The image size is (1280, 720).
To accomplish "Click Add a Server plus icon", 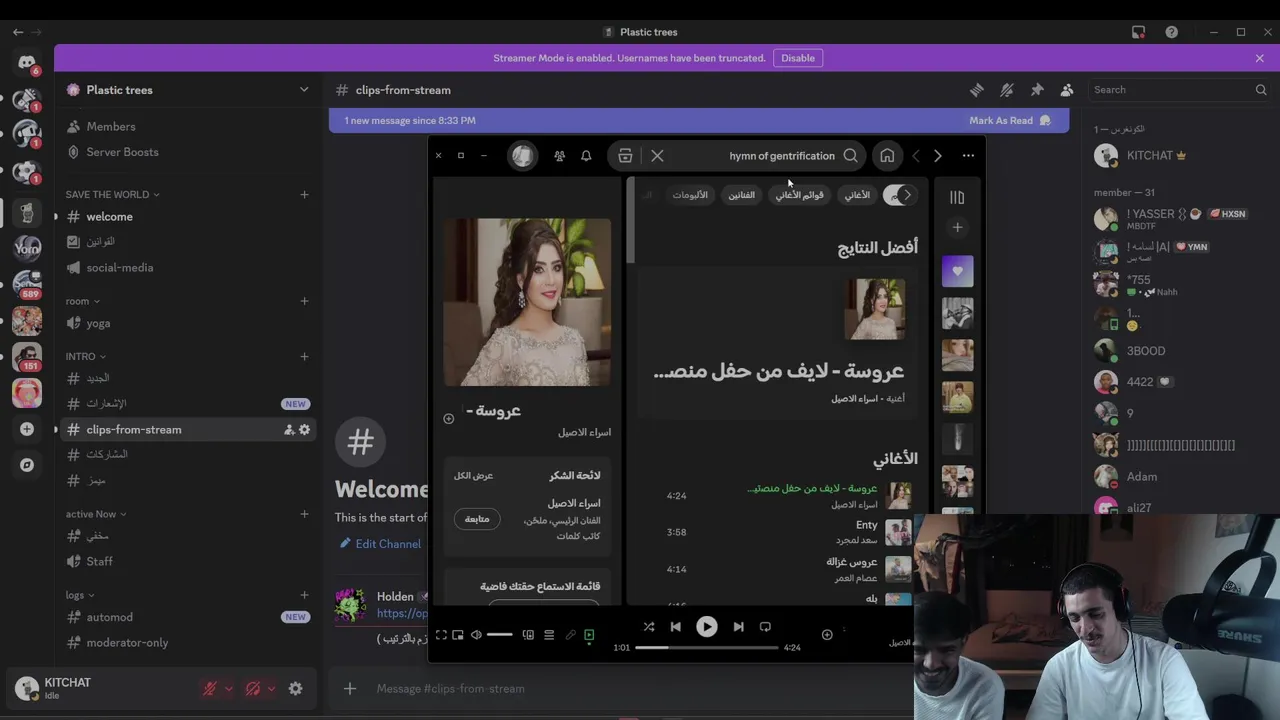I will pos(27,429).
